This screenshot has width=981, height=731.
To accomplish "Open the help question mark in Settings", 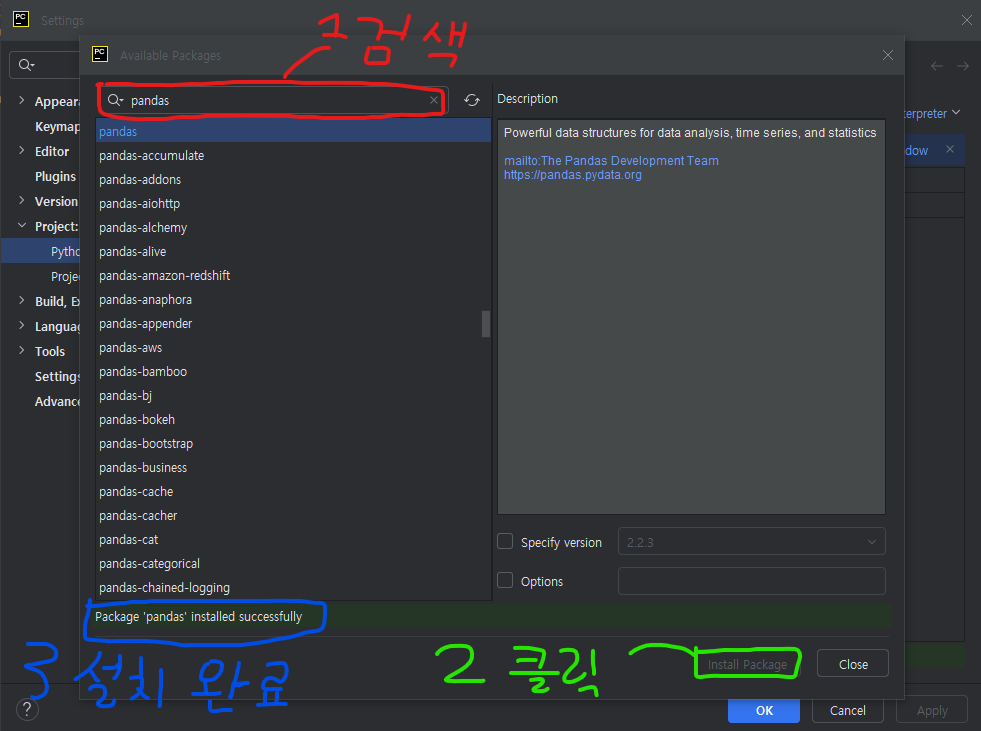I will [x=27, y=710].
